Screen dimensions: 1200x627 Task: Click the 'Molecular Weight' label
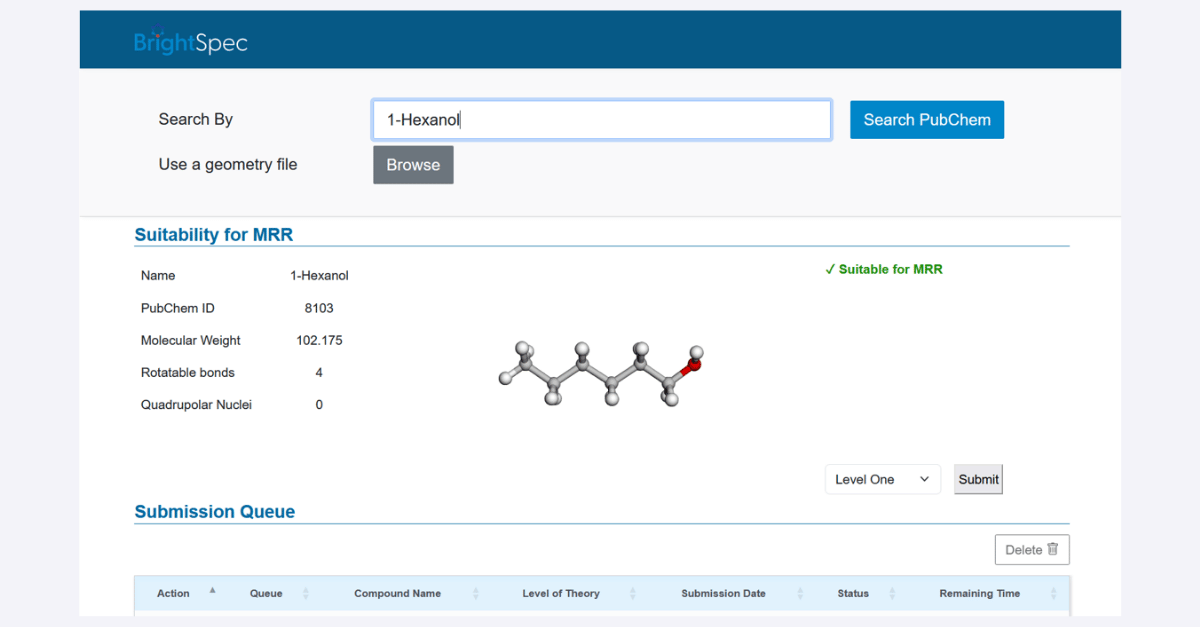[191, 340]
